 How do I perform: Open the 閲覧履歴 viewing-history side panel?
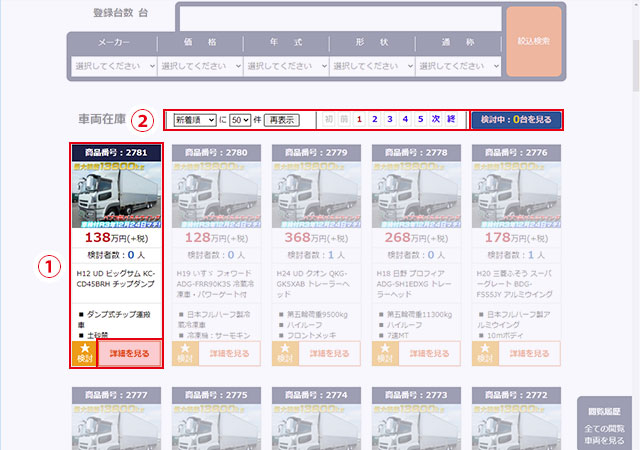click(604, 425)
